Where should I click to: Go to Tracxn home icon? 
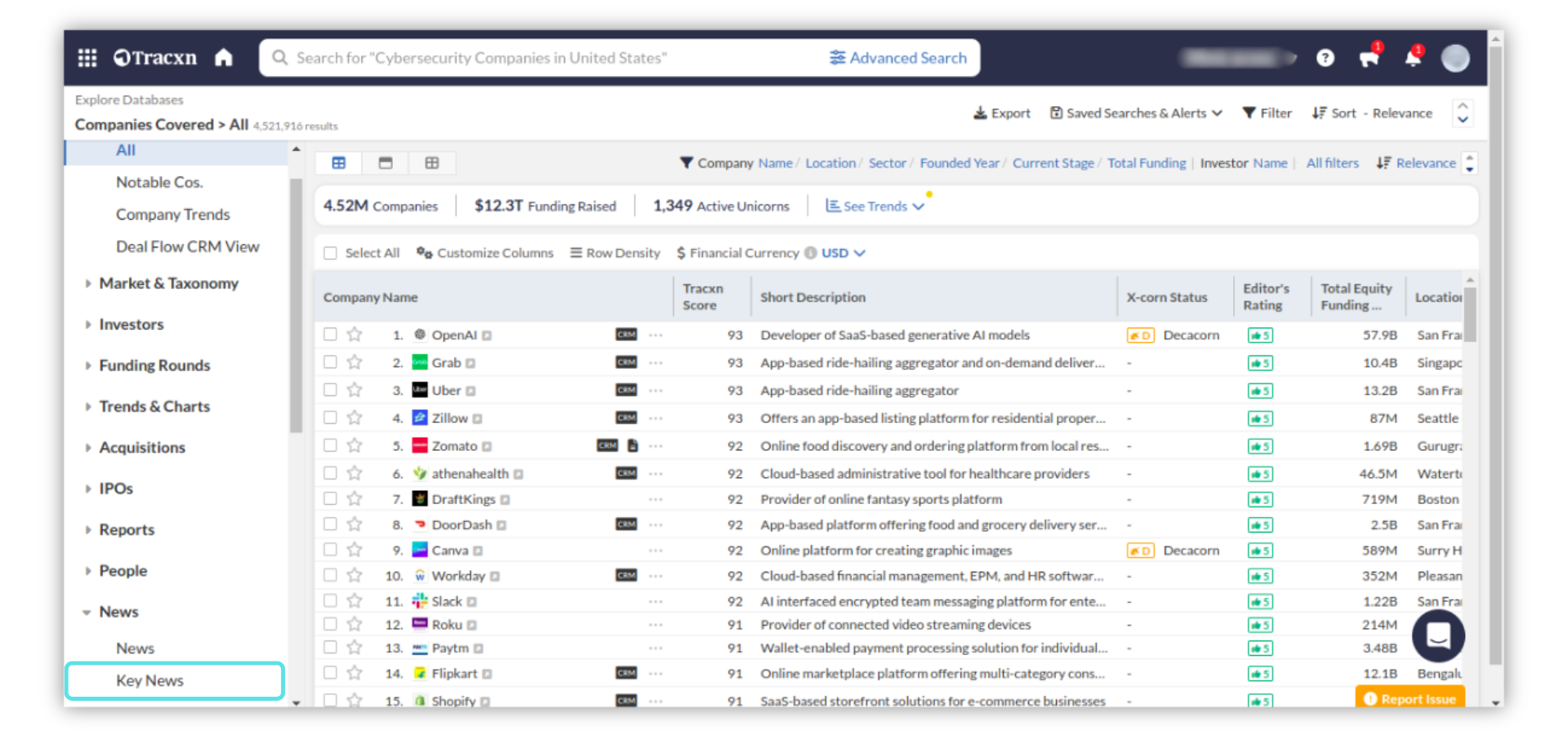(224, 58)
